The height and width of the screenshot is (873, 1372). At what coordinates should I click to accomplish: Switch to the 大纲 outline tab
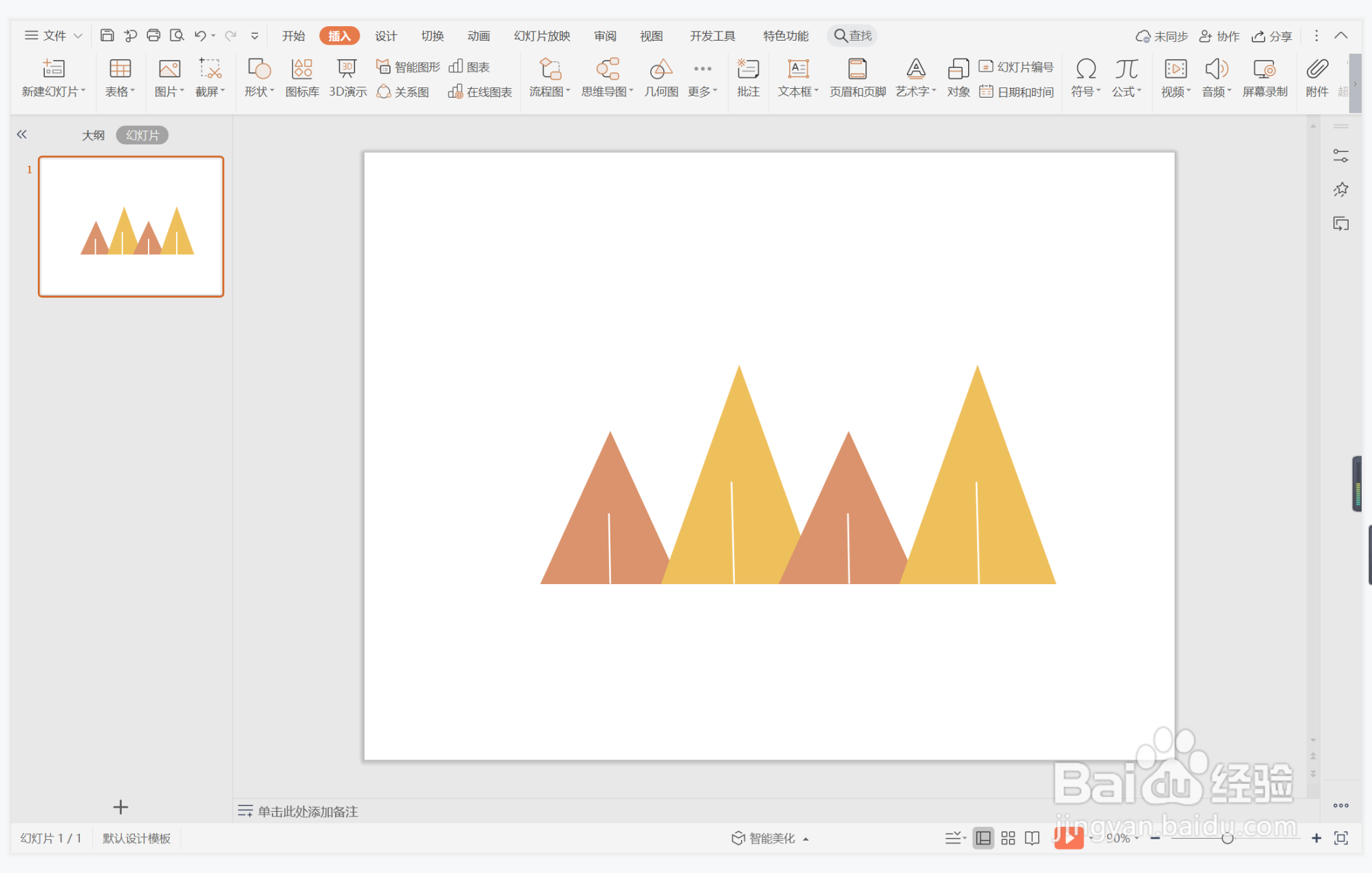[94, 135]
